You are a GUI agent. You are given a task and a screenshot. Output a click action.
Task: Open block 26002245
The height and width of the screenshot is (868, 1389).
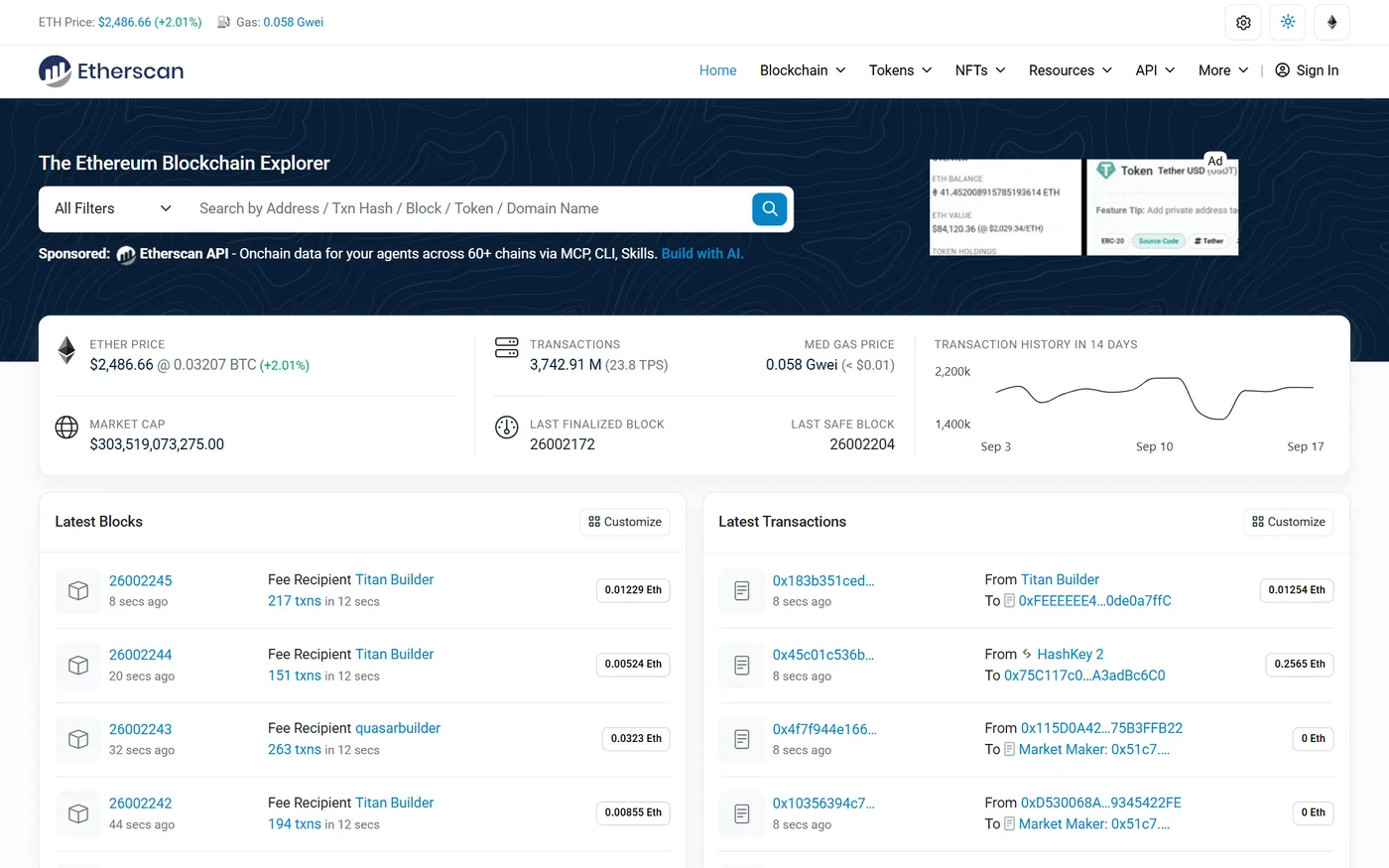(141, 580)
